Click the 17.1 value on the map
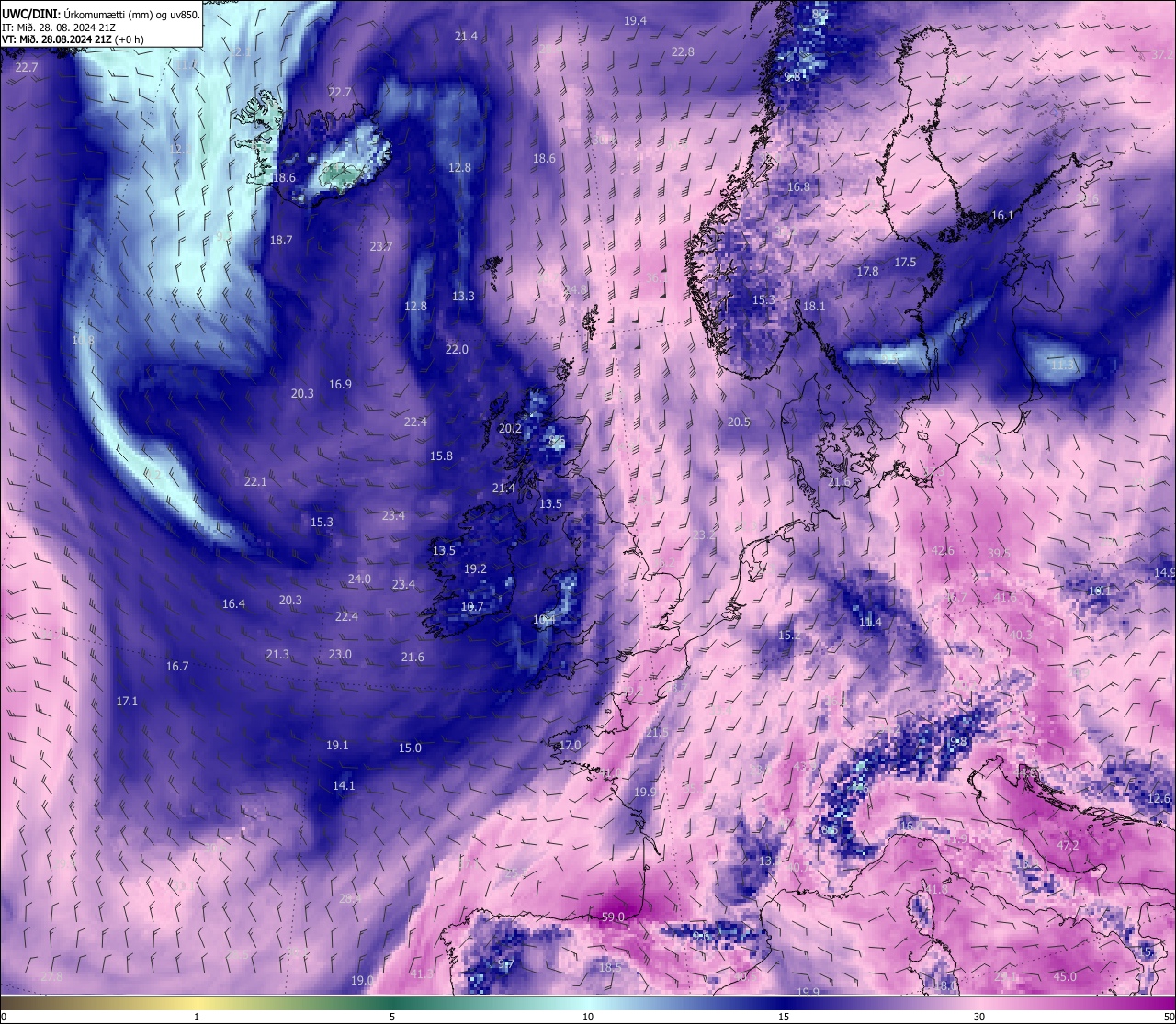Screen dimensions: 1176x1024 [127, 701]
